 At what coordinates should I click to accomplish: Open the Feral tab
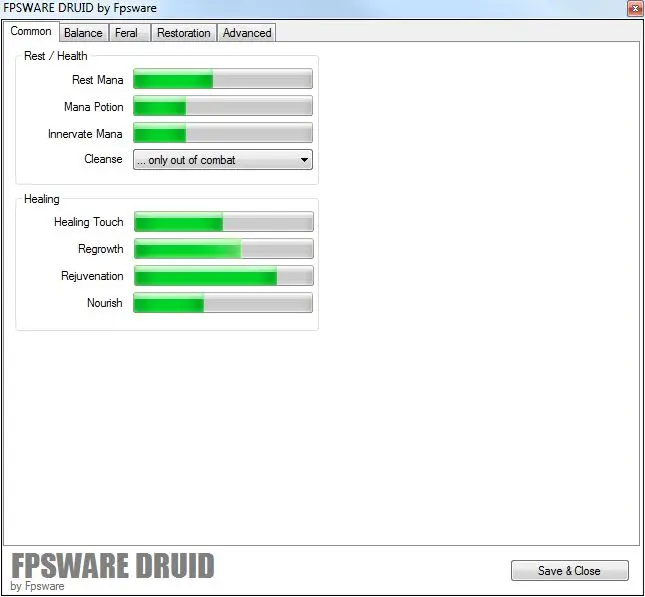(127, 33)
